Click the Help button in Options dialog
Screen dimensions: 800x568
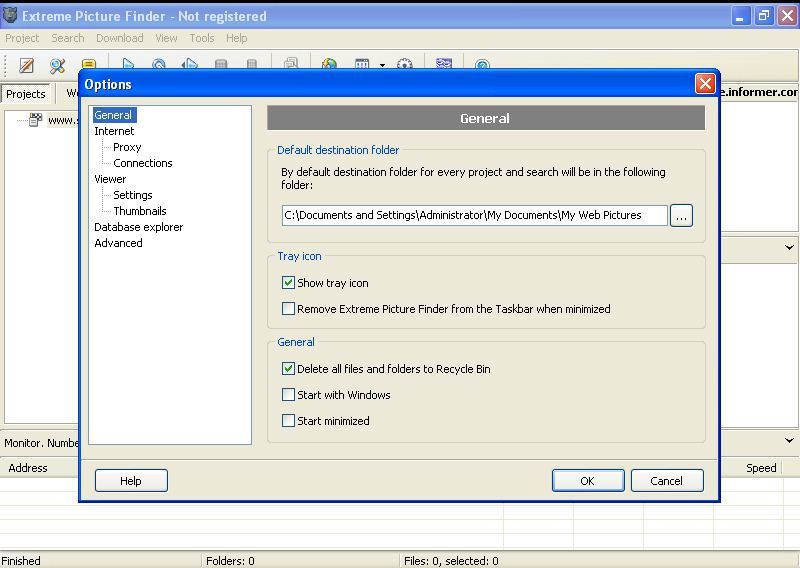click(131, 481)
